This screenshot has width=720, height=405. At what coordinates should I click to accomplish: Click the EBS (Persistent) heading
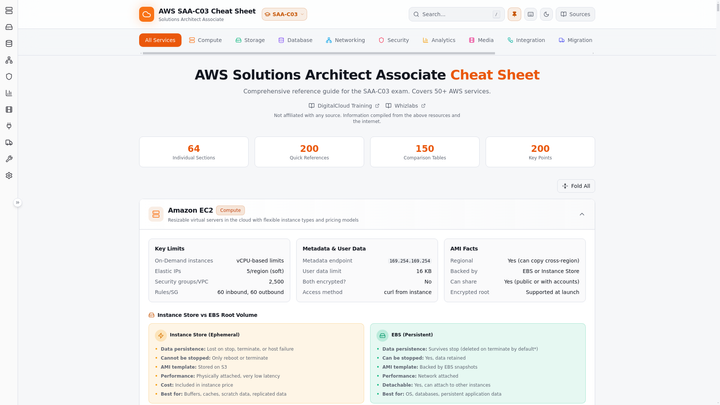click(412, 335)
